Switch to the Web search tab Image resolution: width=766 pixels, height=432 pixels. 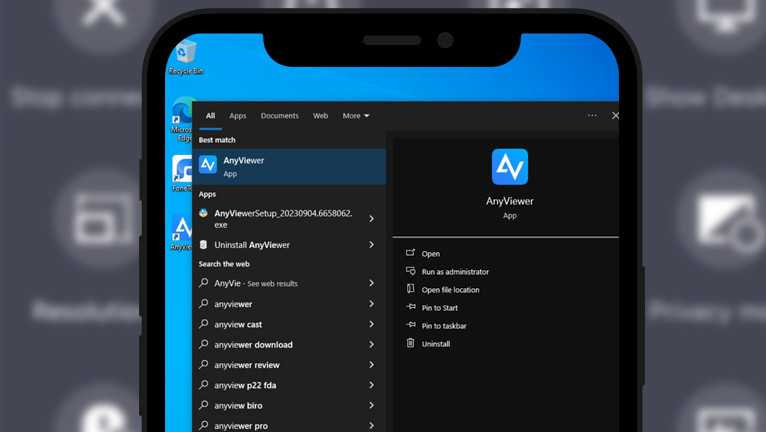[320, 116]
